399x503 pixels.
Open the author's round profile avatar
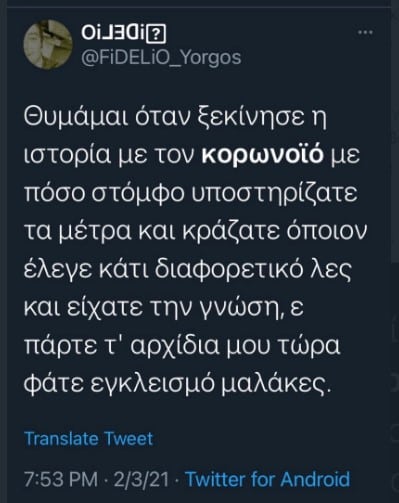click(48, 45)
